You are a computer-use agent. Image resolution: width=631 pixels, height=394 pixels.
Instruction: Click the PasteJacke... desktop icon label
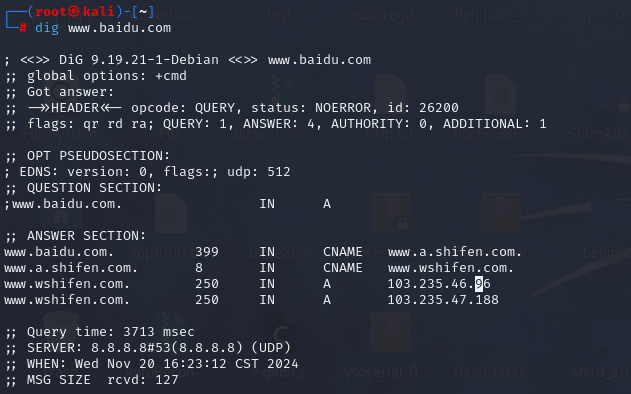(498, 372)
